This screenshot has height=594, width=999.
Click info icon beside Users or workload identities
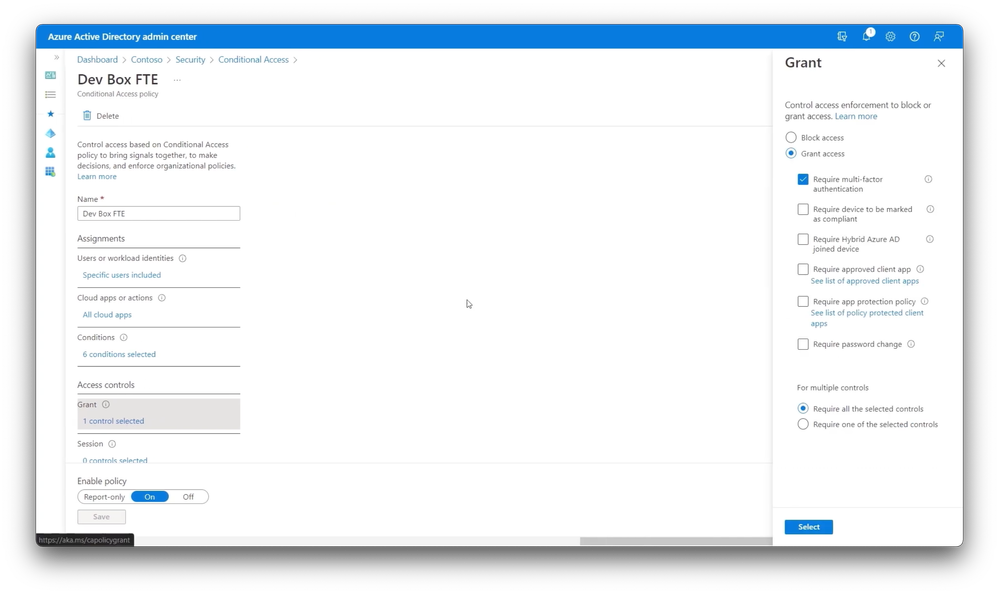[x=182, y=258]
